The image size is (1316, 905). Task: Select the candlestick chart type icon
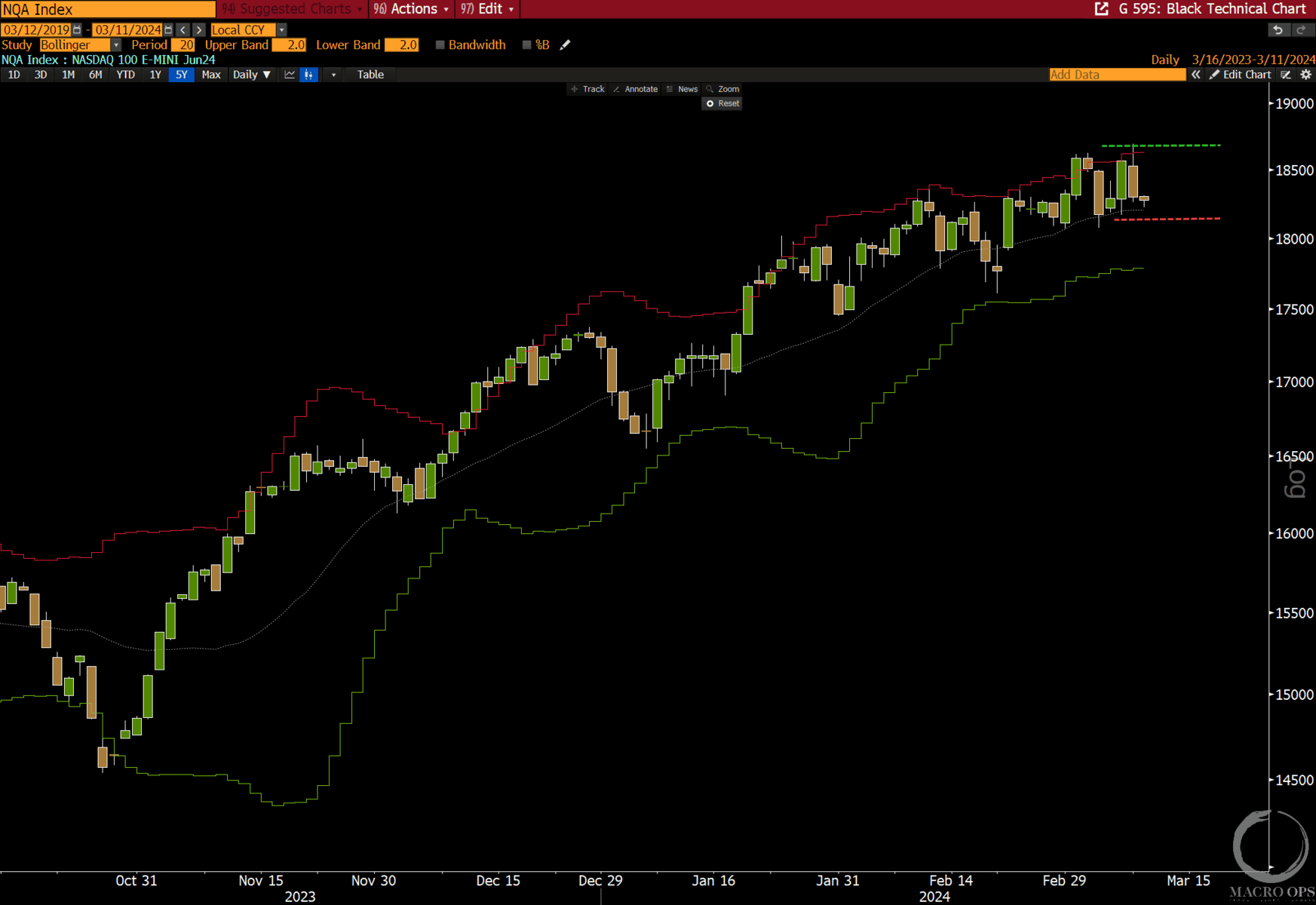click(308, 75)
